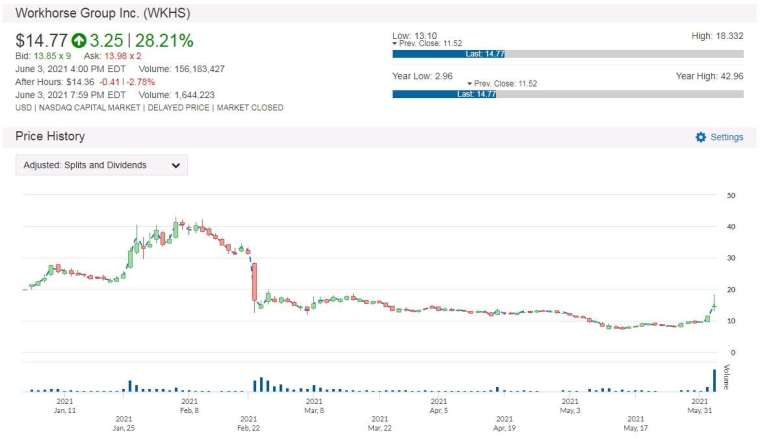This screenshot has width=760, height=439.
Task: Click the 28.21% percent change value
Action: (x=164, y=41)
